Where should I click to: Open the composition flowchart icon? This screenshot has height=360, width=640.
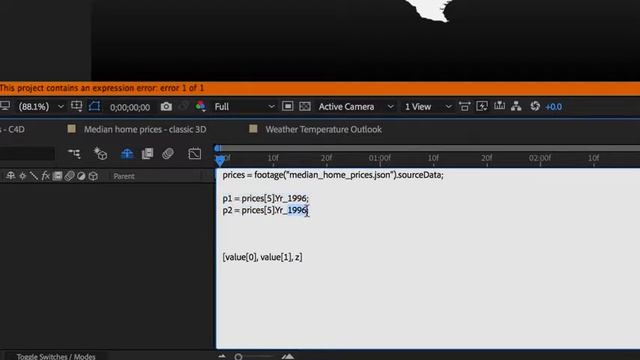coord(516,106)
